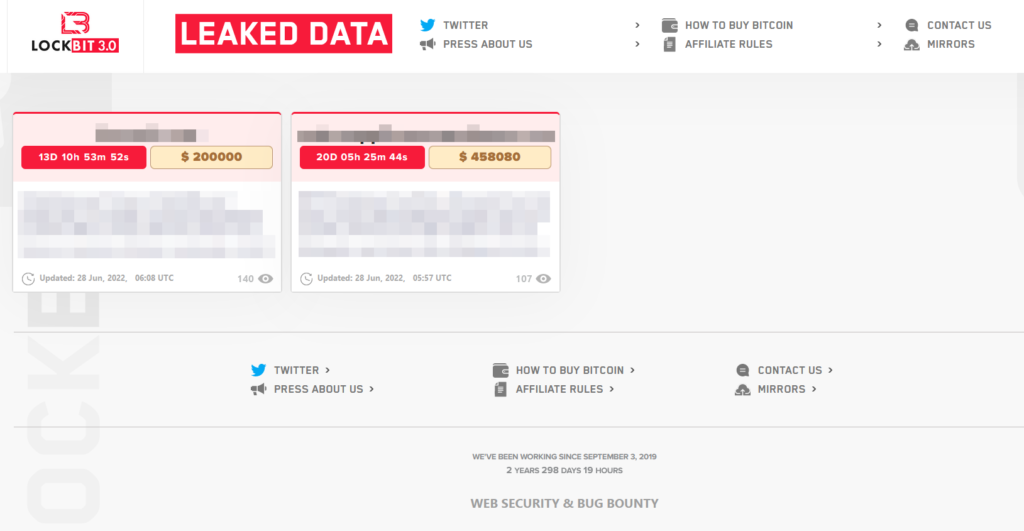The image size is (1024, 531).
Task: Click the clock icon on first card
Action: pyautogui.click(x=28, y=279)
